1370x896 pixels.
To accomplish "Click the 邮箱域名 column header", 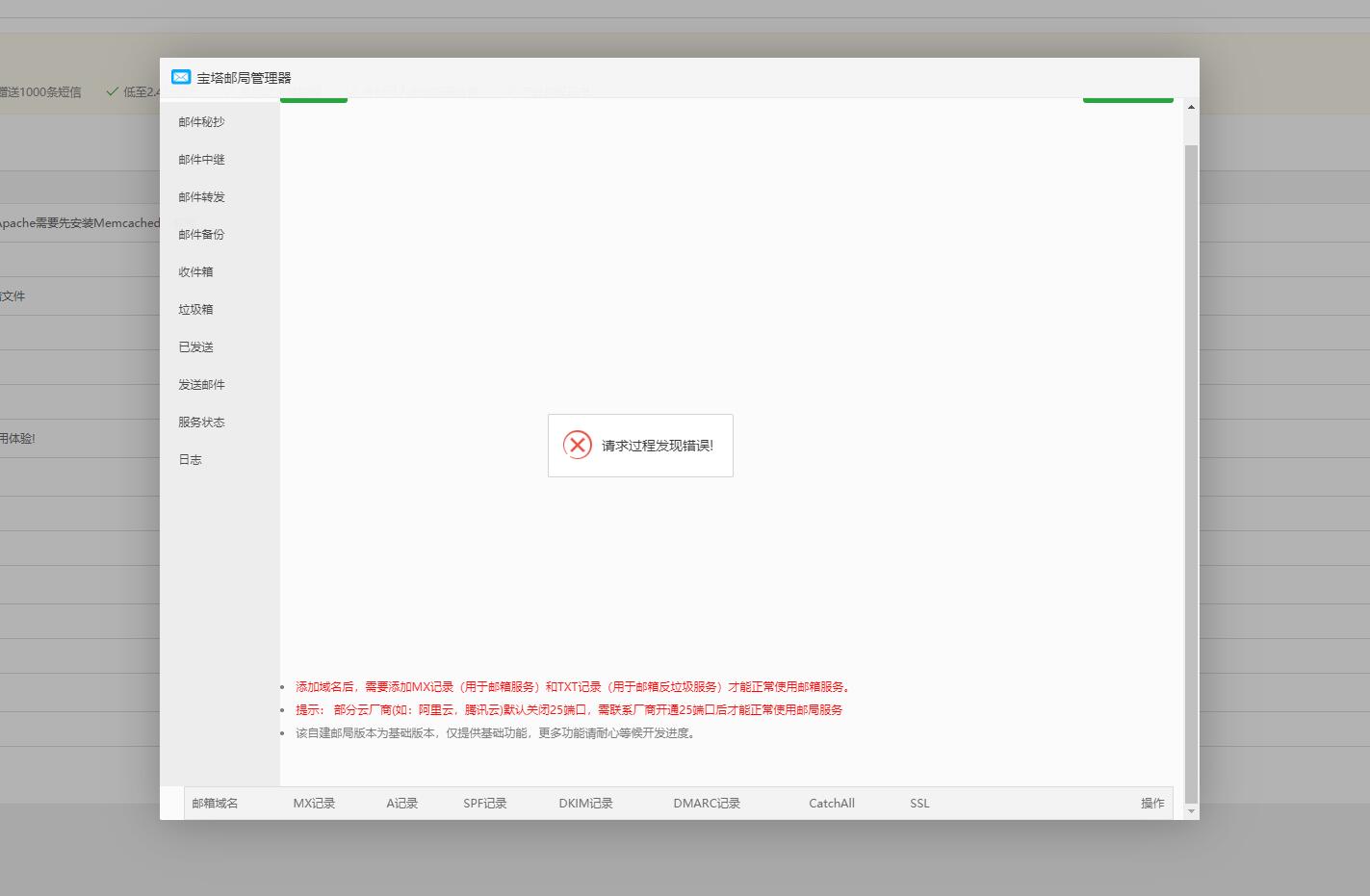I will tap(215, 804).
